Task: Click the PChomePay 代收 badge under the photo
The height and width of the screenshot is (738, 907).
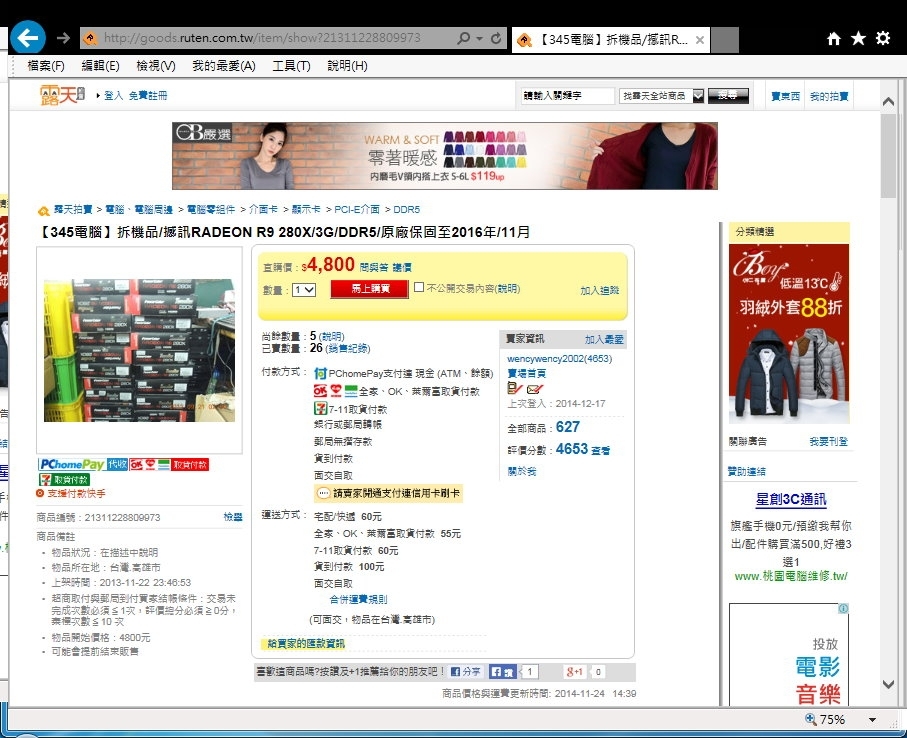Action: [83, 464]
